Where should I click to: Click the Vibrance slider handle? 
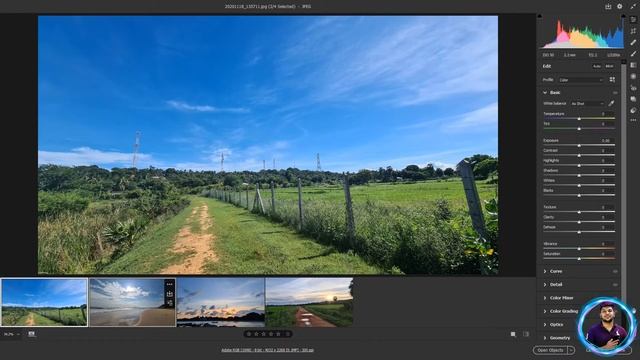click(x=579, y=249)
